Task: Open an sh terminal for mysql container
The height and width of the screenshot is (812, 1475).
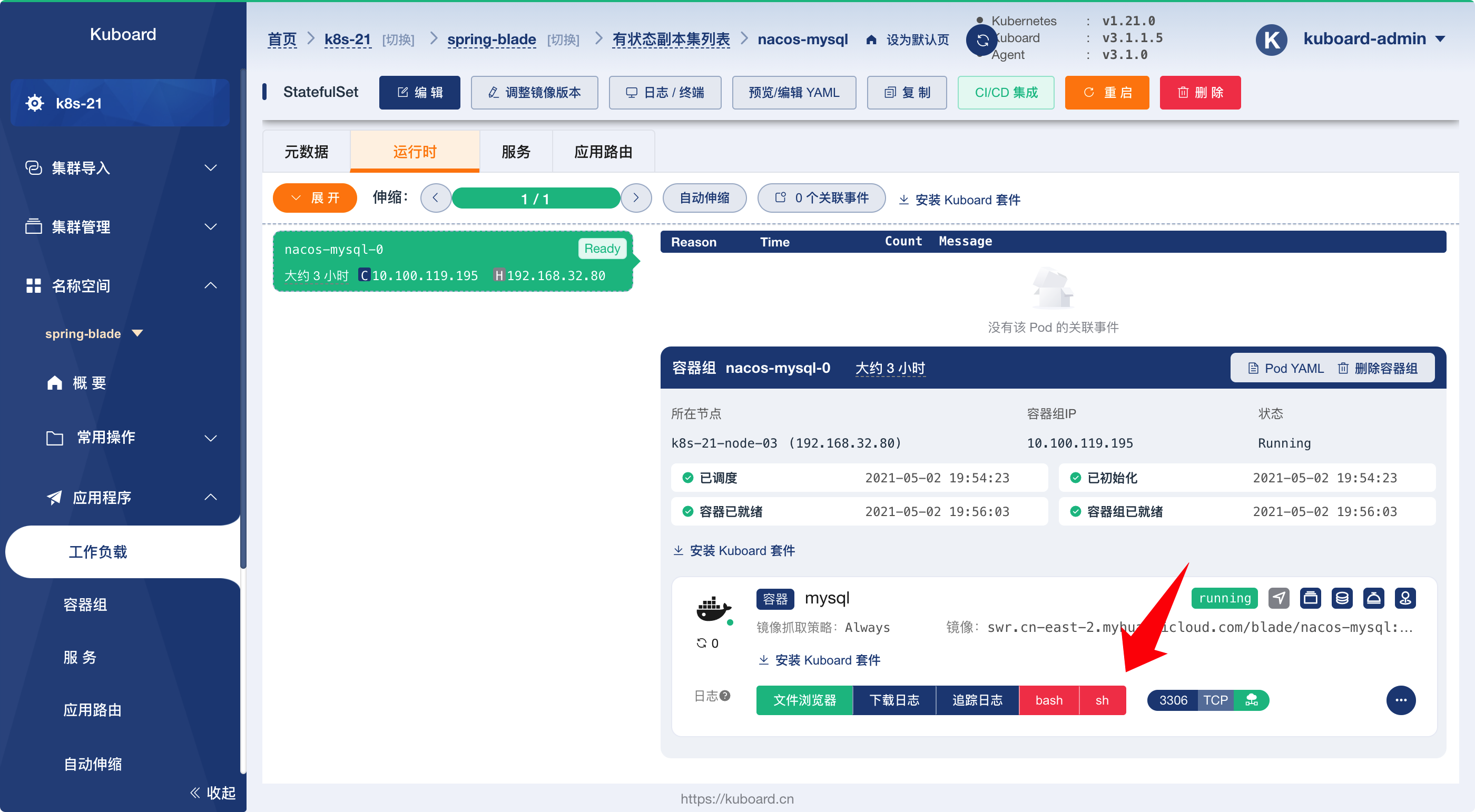Action: coord(1102,700)
